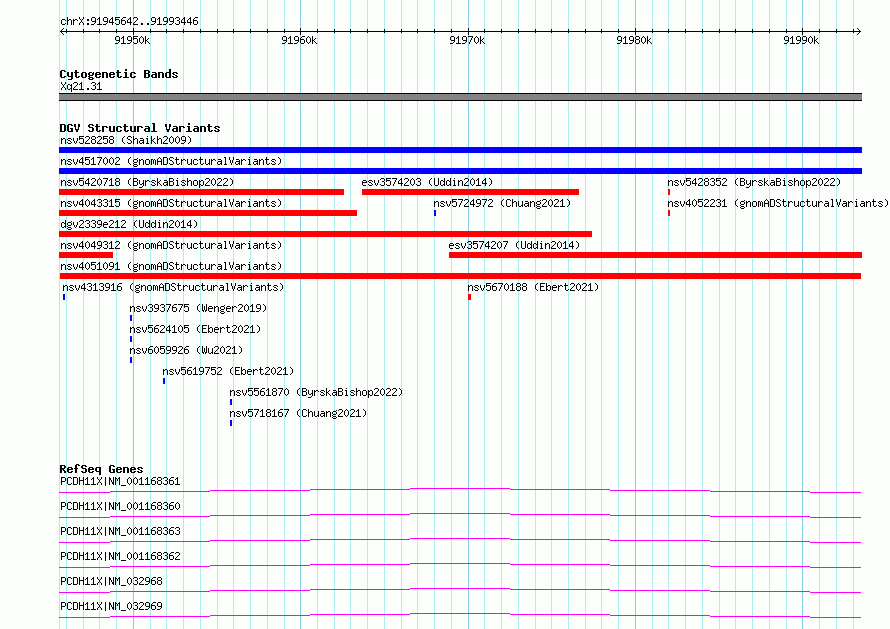
Task: Select the blue nsv528258 variant bar
Action: (x=460, y=150)
